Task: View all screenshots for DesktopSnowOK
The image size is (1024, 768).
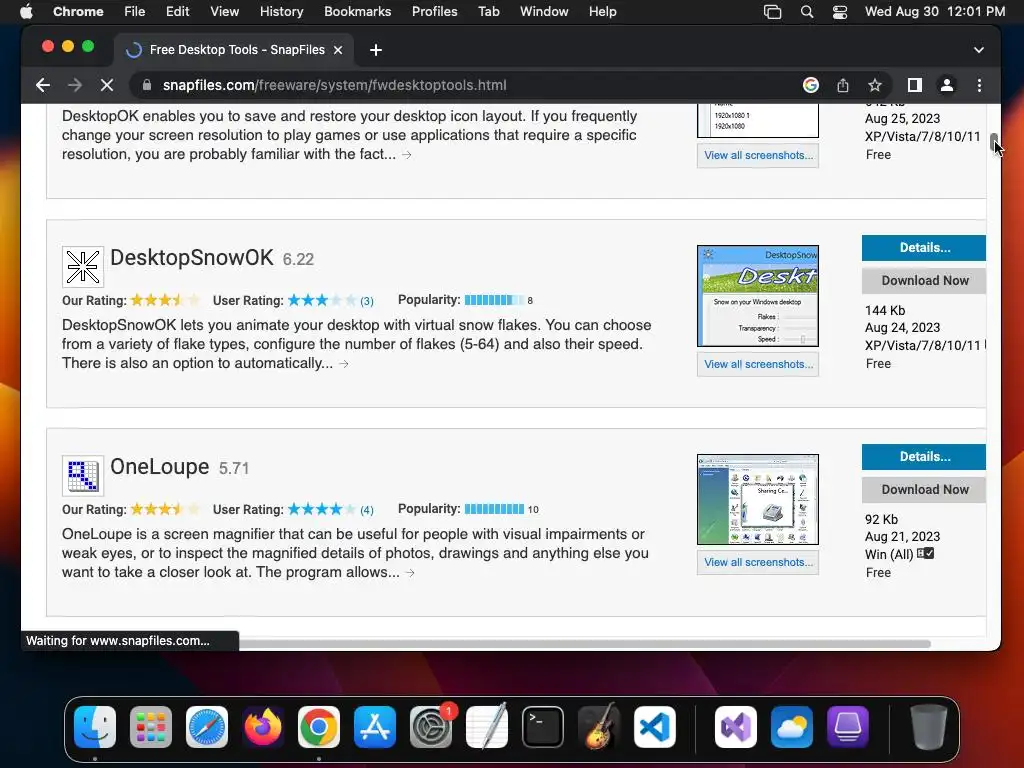Action: point(758,364)
